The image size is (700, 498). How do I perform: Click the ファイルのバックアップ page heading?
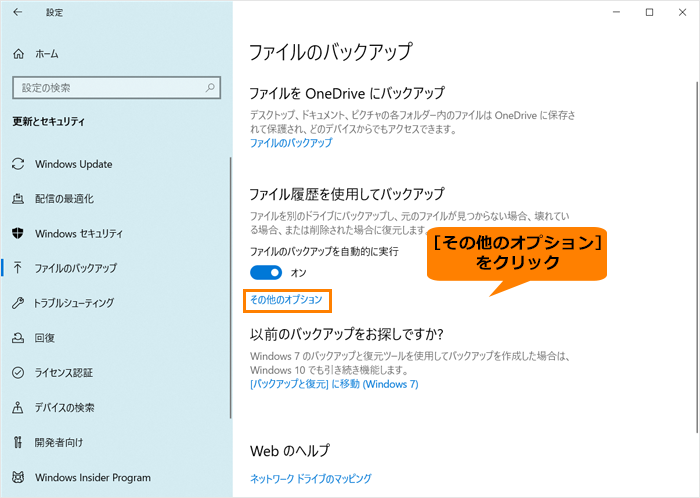click(x=330, y=52)
